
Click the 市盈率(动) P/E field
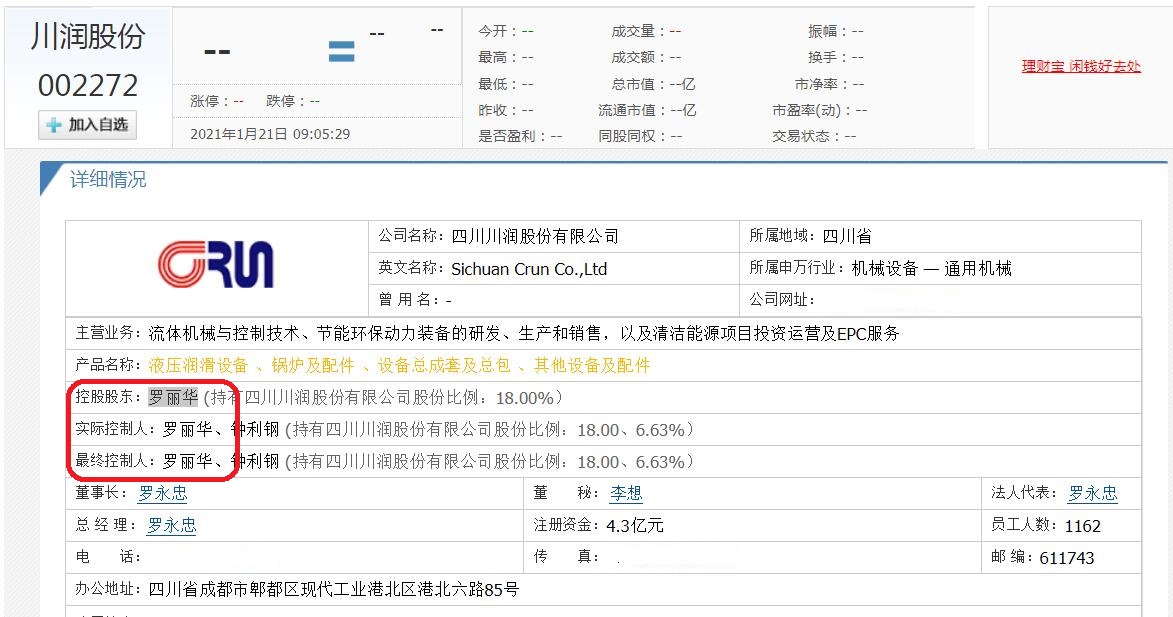click(x=819, y=111)
